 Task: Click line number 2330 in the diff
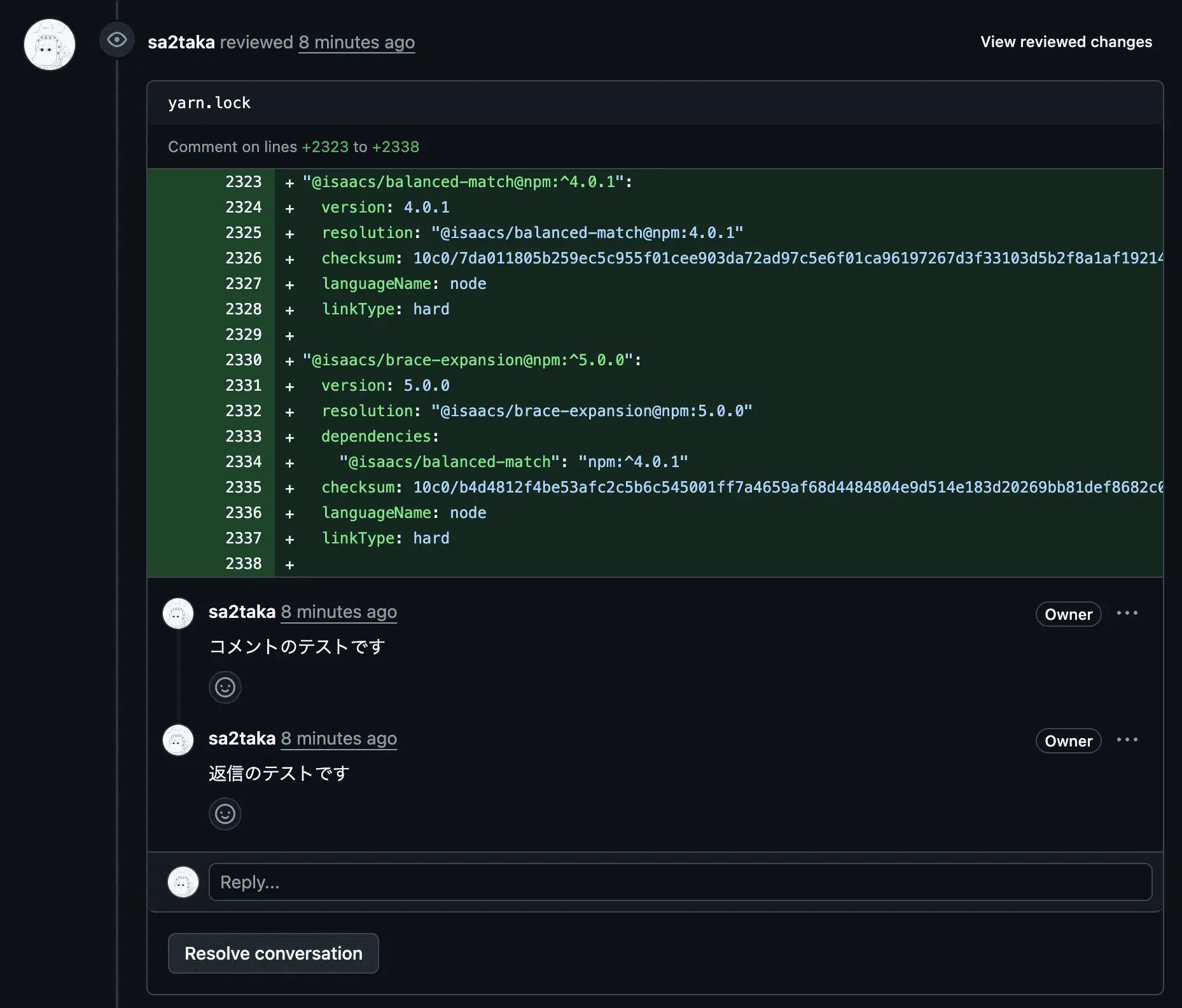coord(244,360)
